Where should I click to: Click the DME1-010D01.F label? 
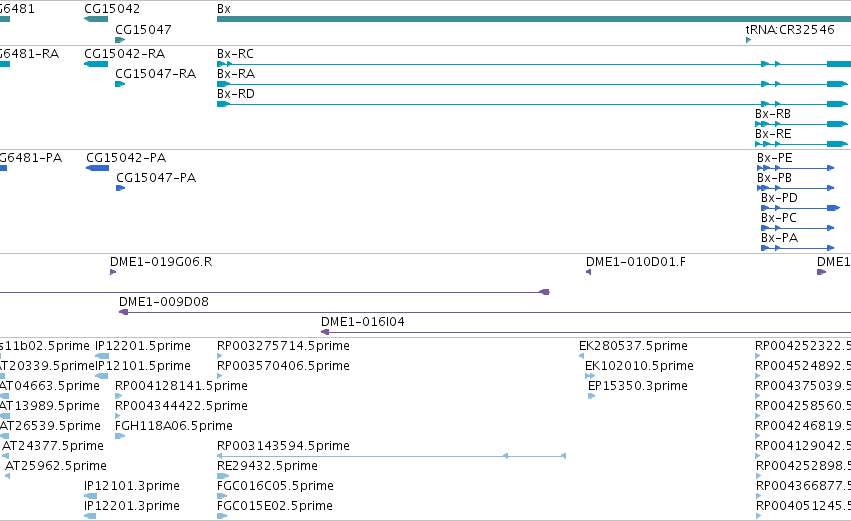(636, 262)
